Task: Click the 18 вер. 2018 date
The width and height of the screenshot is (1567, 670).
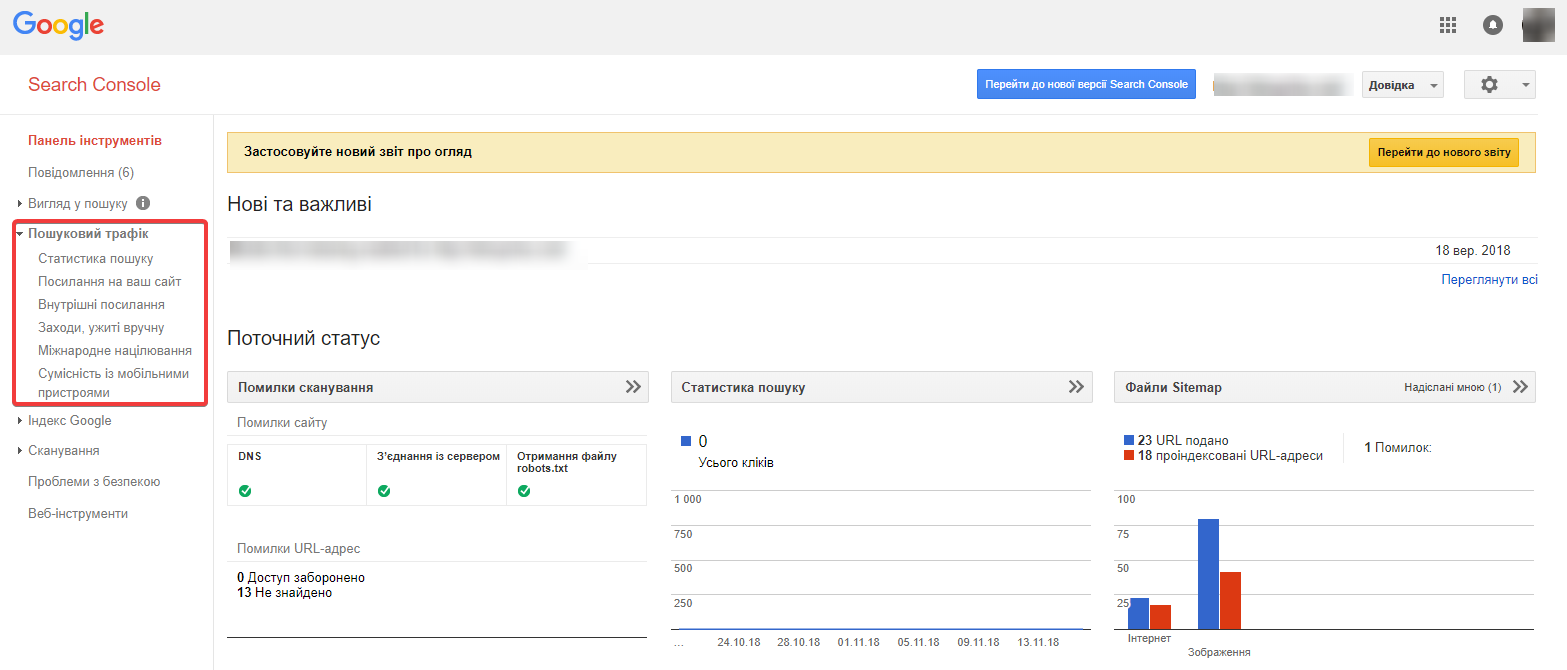Action: pyautogui.click(x=1472, y=251)
